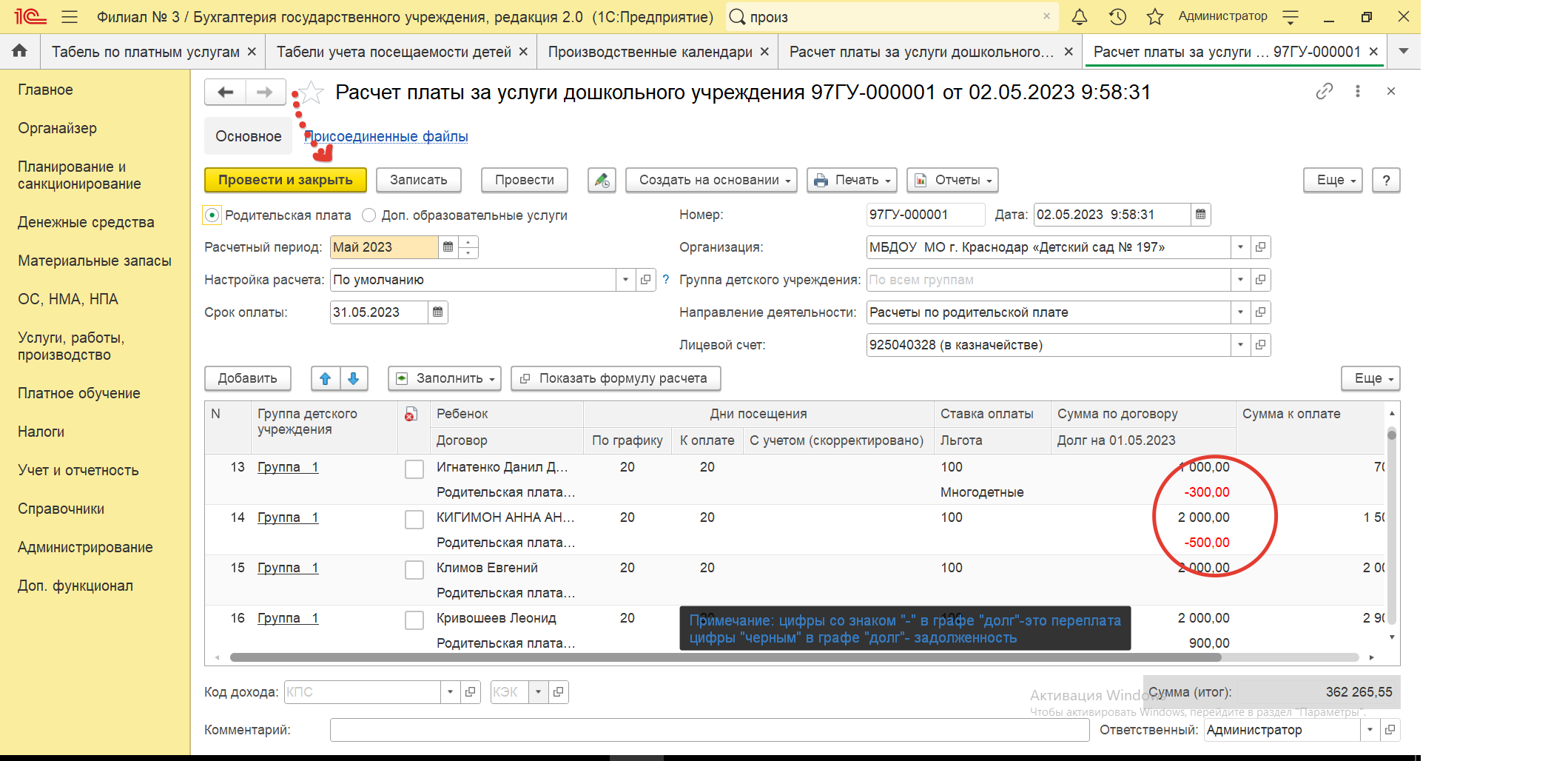Move row up with blue arrow
This screenshot has width=1568, height=761.
click(x=325, y=378)
